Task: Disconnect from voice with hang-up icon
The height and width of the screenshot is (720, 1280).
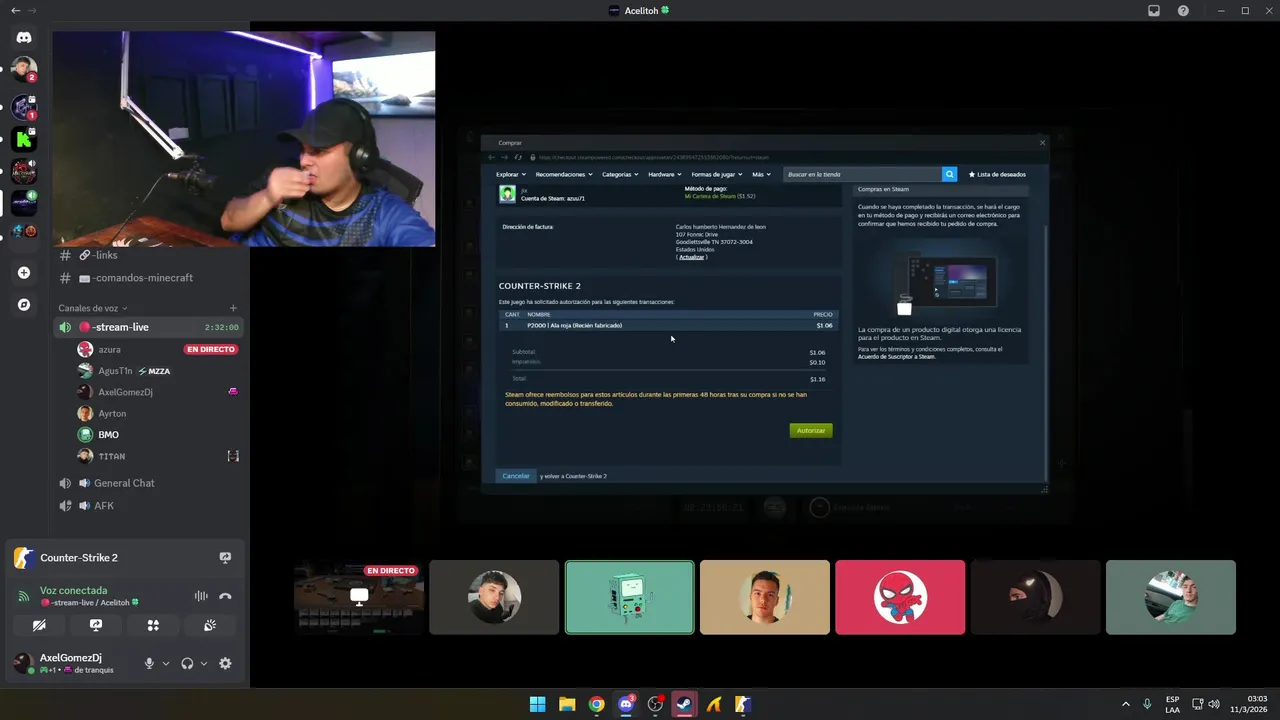Action: click(x=225, y=596)
